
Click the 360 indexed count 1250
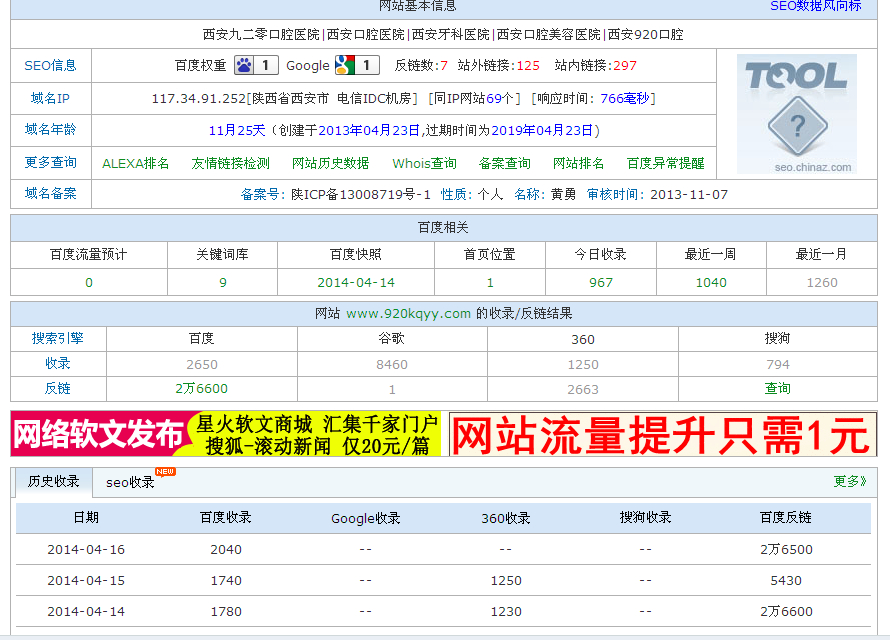tap(583, 364)
